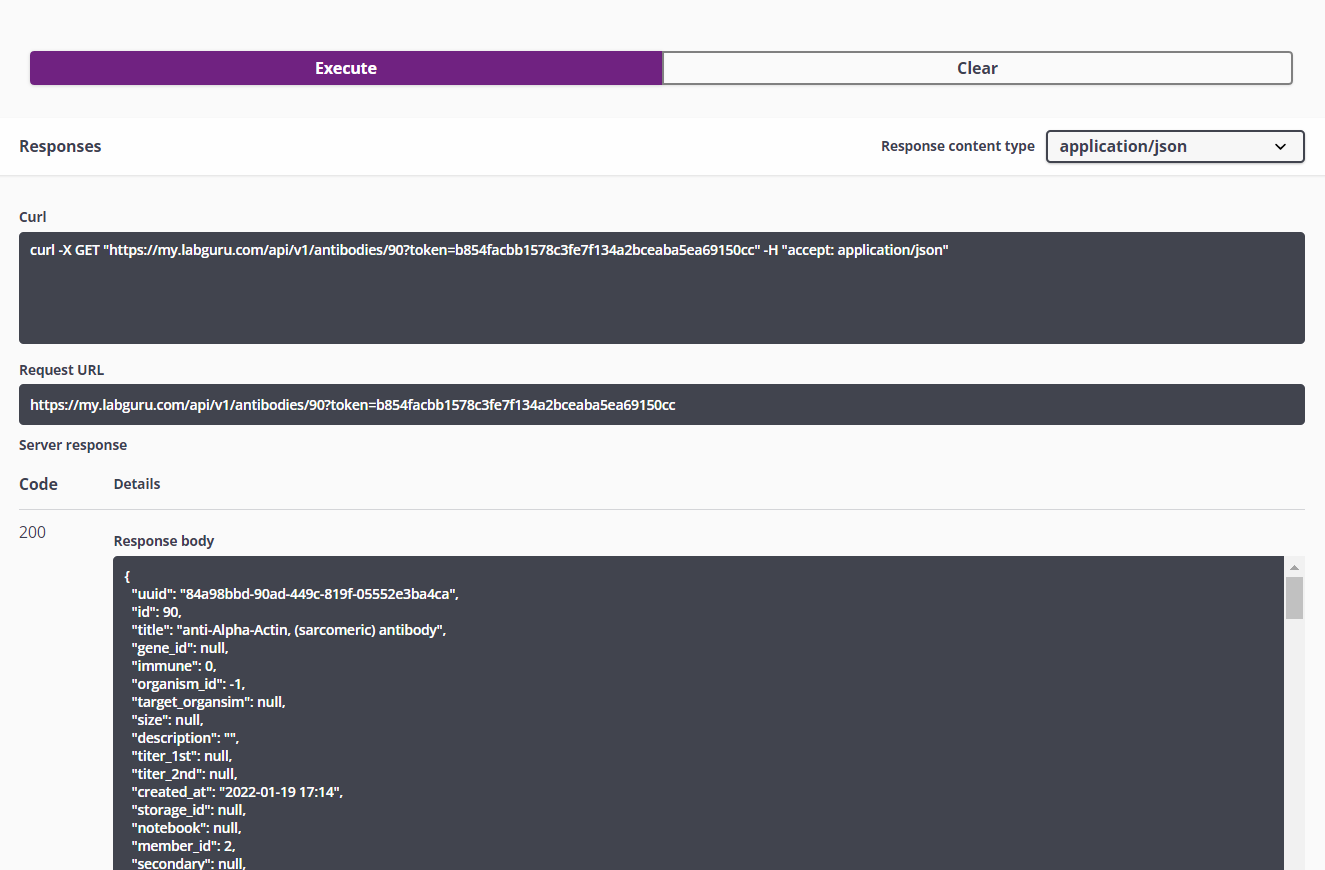This screenshot has height=870, width=1325.
Task: Click the purple Execute button
Action: click(x=346, y=68)
